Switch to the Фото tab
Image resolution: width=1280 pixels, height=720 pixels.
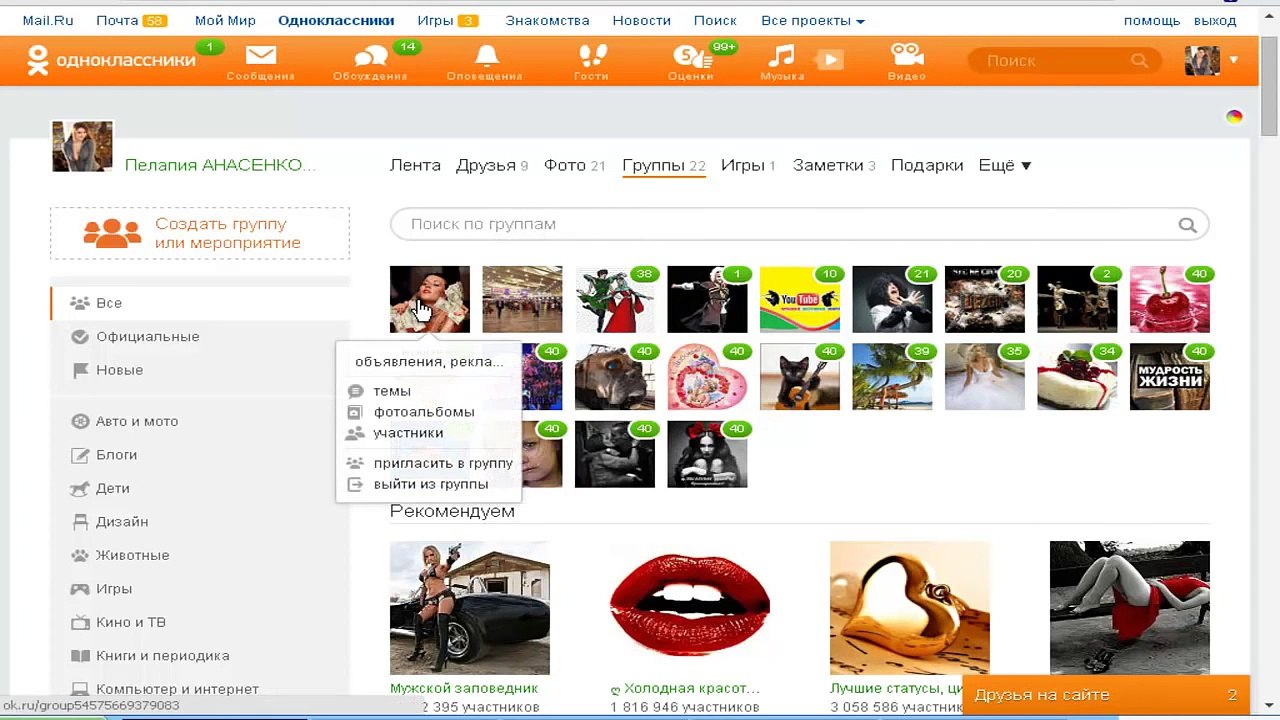(x=575, y=165)
